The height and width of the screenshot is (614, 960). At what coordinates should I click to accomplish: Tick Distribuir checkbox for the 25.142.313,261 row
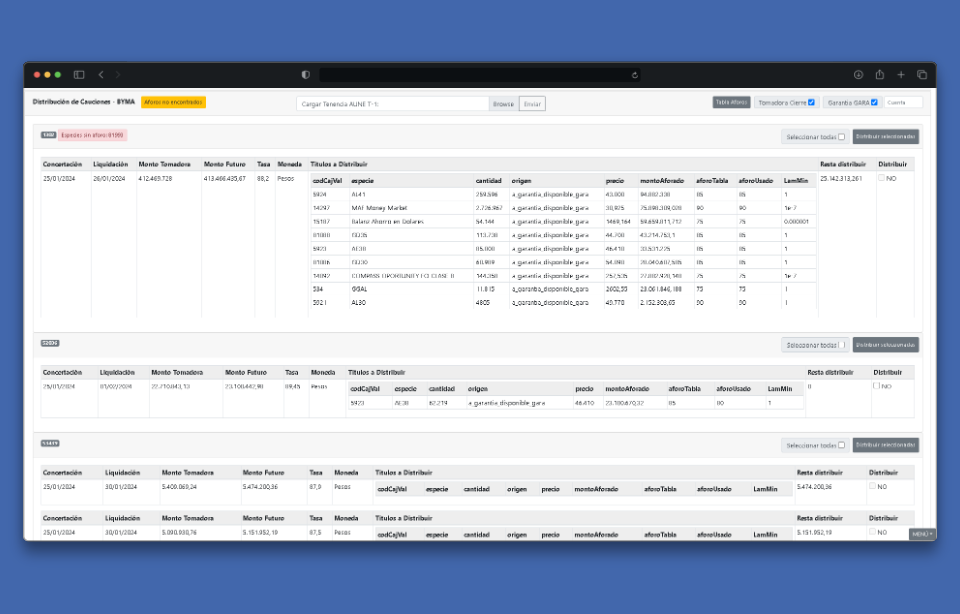[881, 178]
